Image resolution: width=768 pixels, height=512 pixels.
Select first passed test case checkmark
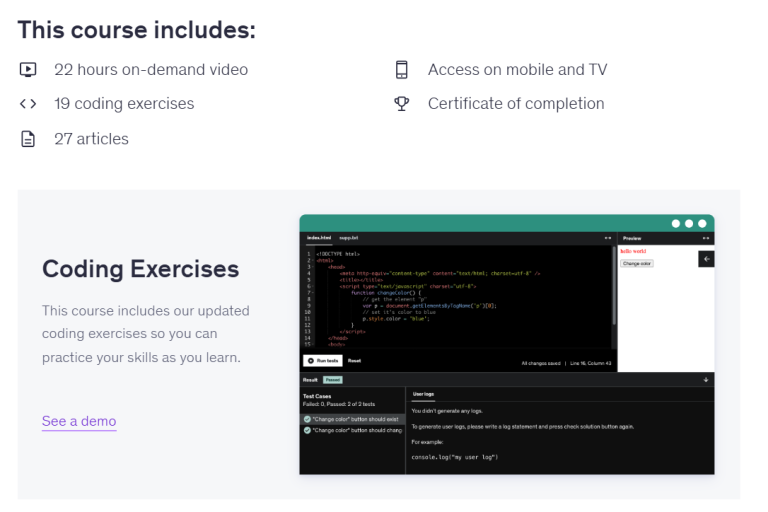307,418
